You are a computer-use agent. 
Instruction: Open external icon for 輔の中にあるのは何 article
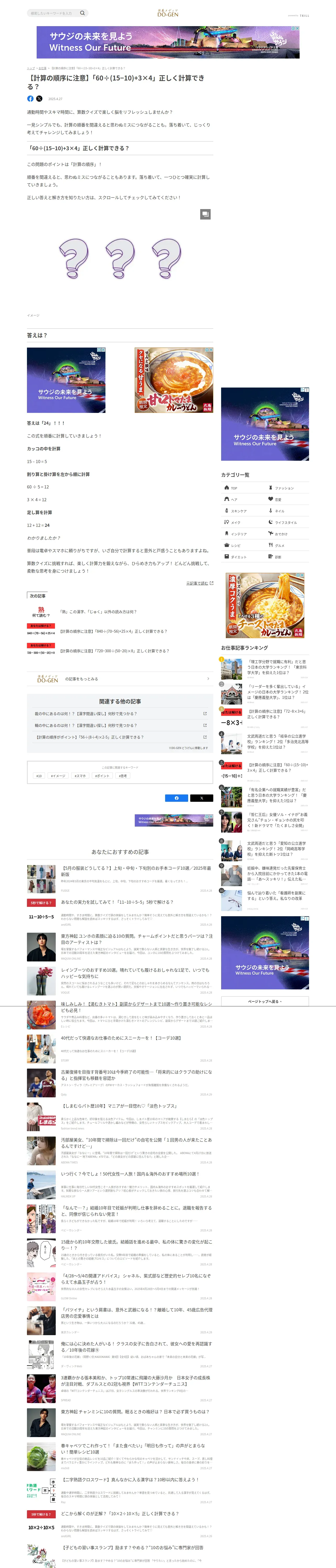click(x=205, y=725)
